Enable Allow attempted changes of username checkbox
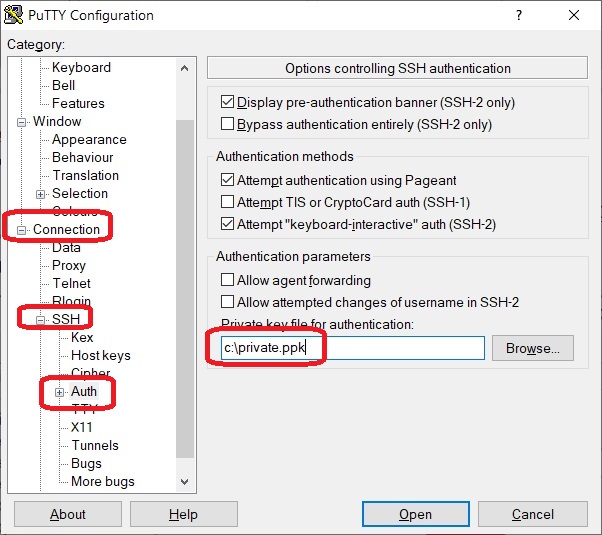Viewport: 602px width, 535px height. point(227,302)
